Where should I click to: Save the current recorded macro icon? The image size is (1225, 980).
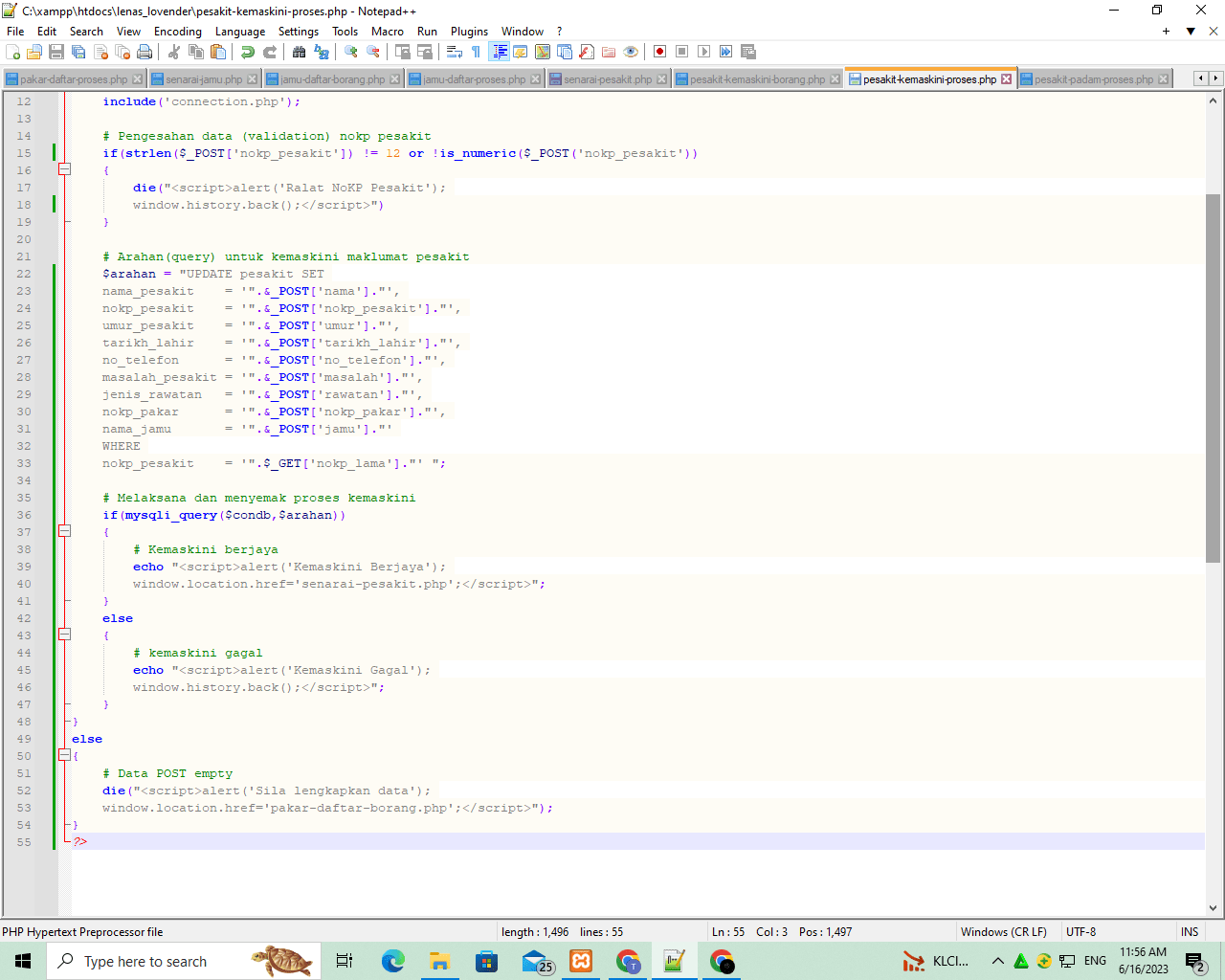point(748,52)
